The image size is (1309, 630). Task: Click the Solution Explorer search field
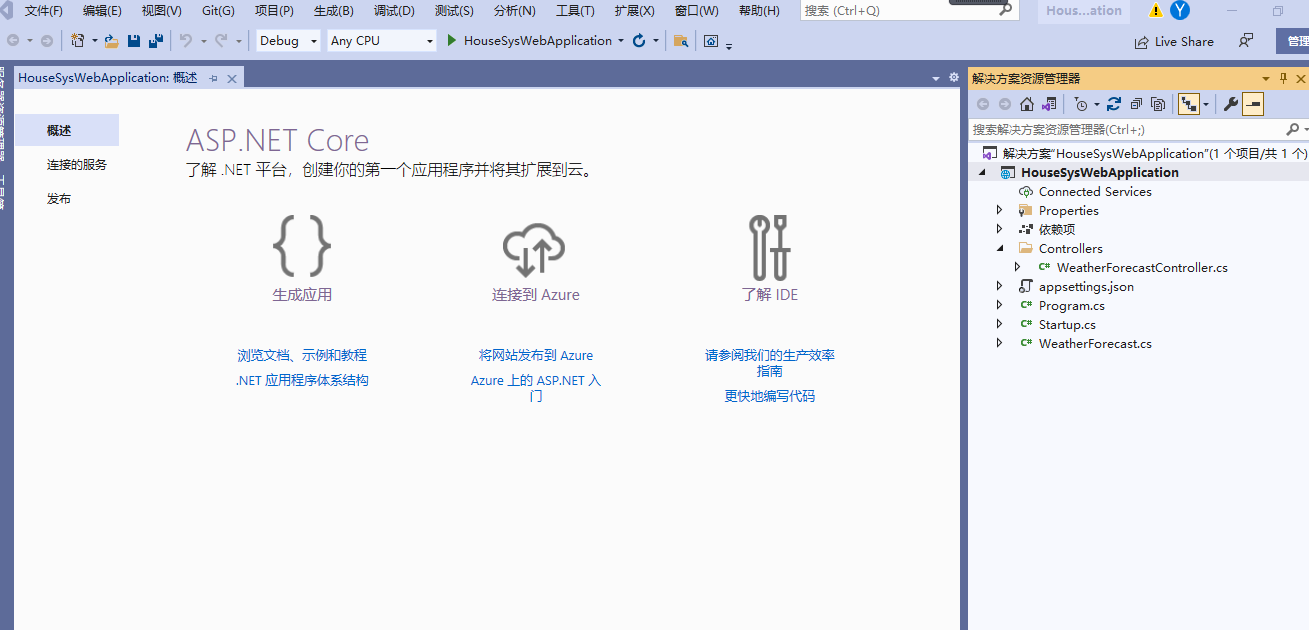(x=1138, y=129)
